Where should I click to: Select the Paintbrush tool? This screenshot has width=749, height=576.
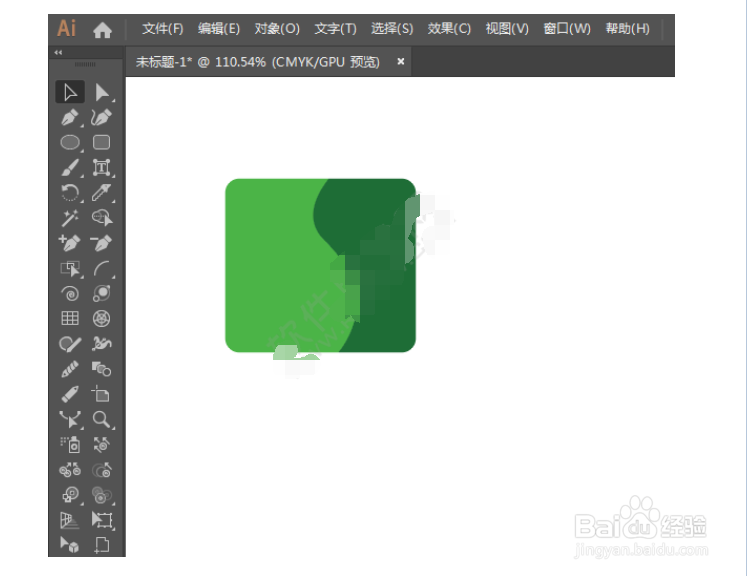70,168
